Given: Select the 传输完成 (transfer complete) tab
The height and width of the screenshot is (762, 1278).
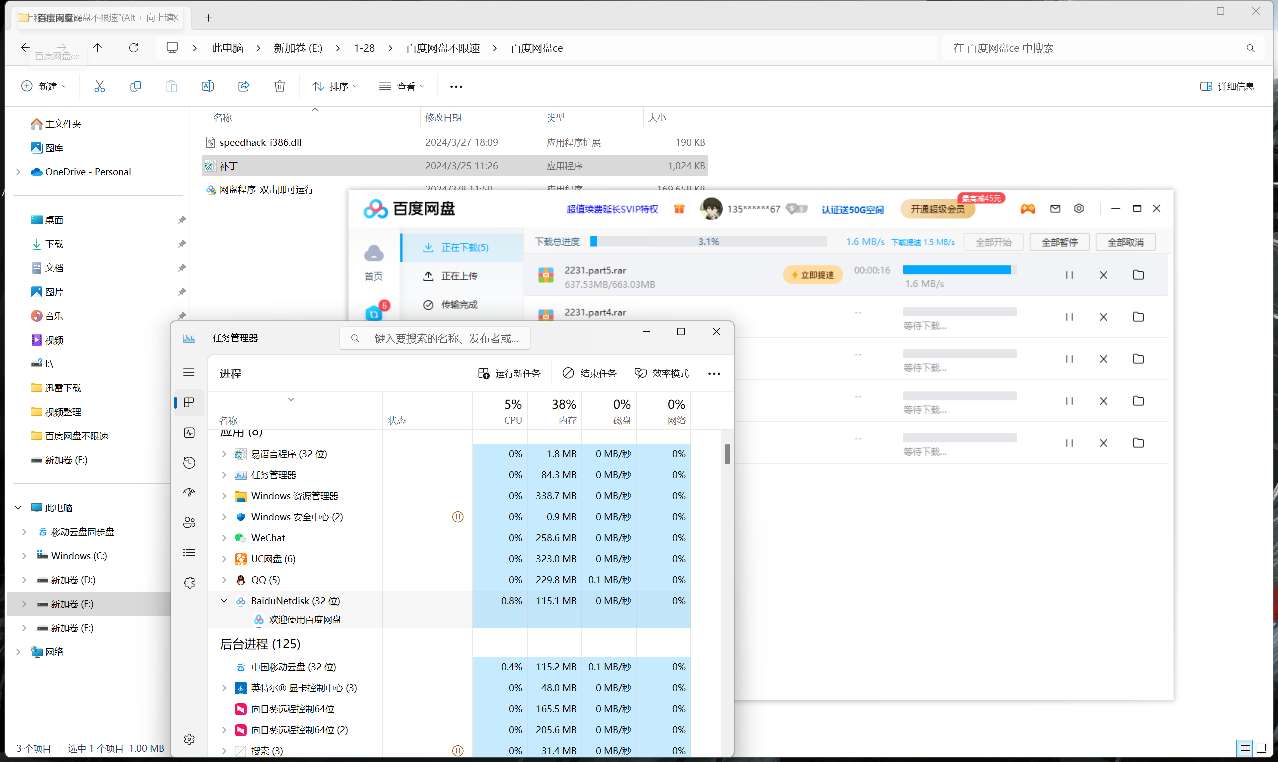Looking at the screenshot, I should [458, 305].
